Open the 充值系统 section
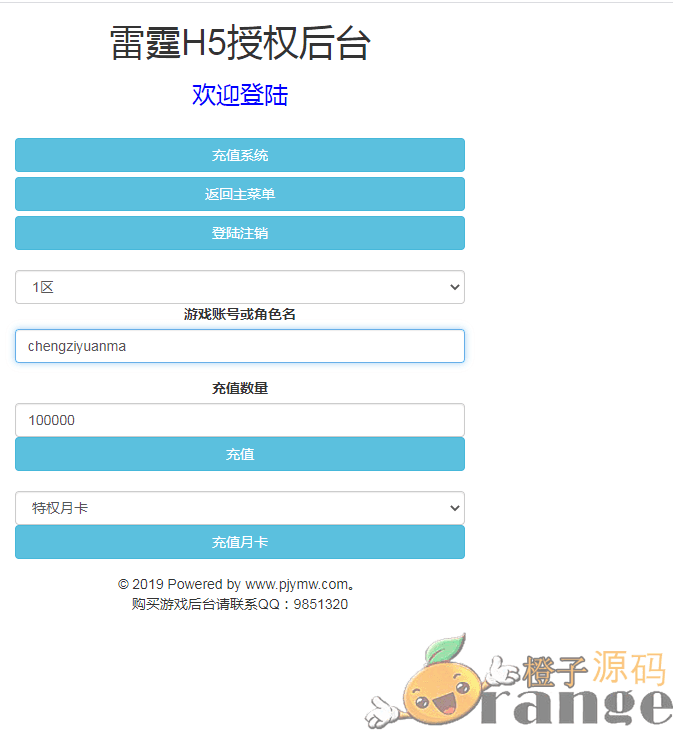 240,155
